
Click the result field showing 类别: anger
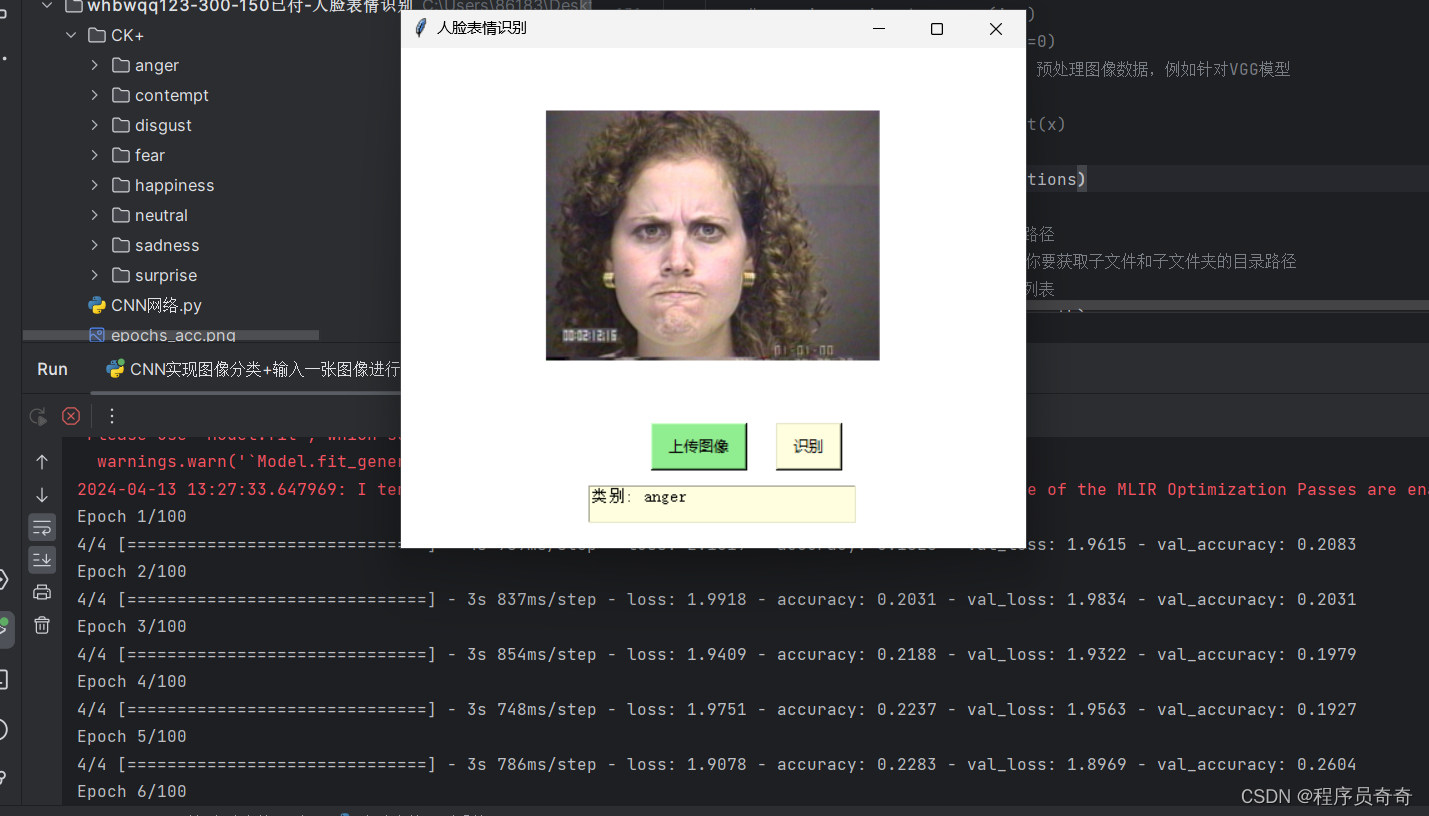pos(721,504)
